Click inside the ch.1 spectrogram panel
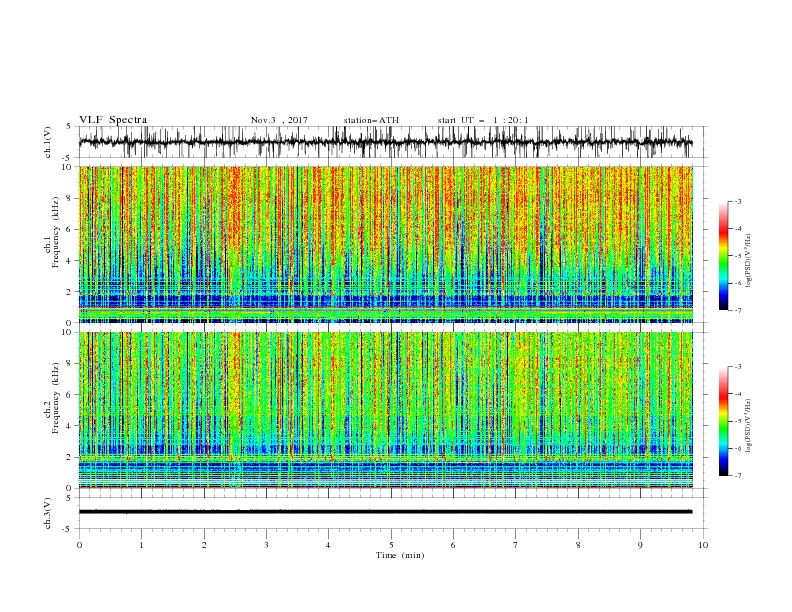Viewport: 792px width, 612px height. (x=385, y=244)
